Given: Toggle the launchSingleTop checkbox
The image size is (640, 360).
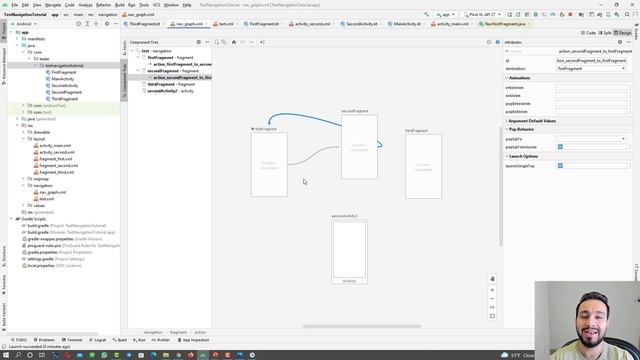Looking at the screenshot, I should click(560, 166).
